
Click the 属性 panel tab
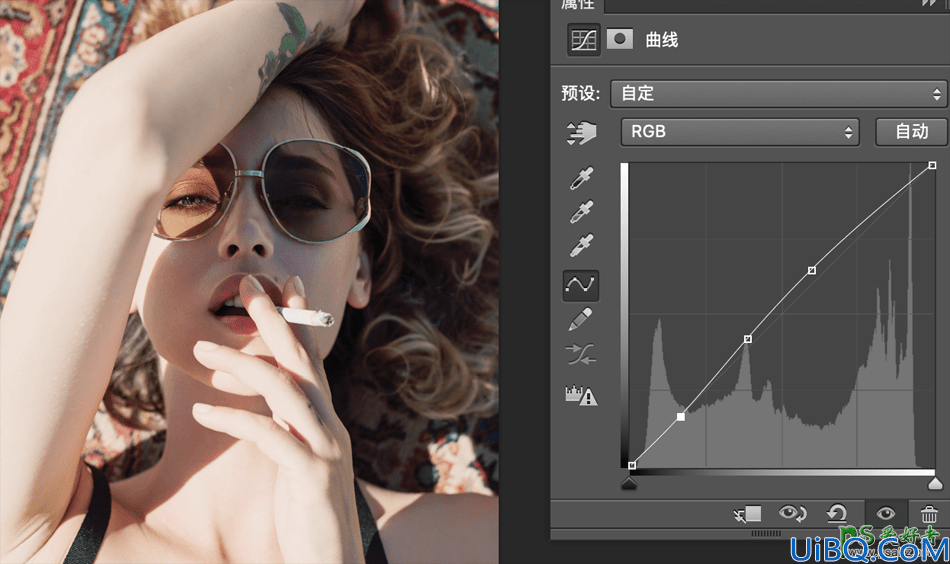point(577,4)
